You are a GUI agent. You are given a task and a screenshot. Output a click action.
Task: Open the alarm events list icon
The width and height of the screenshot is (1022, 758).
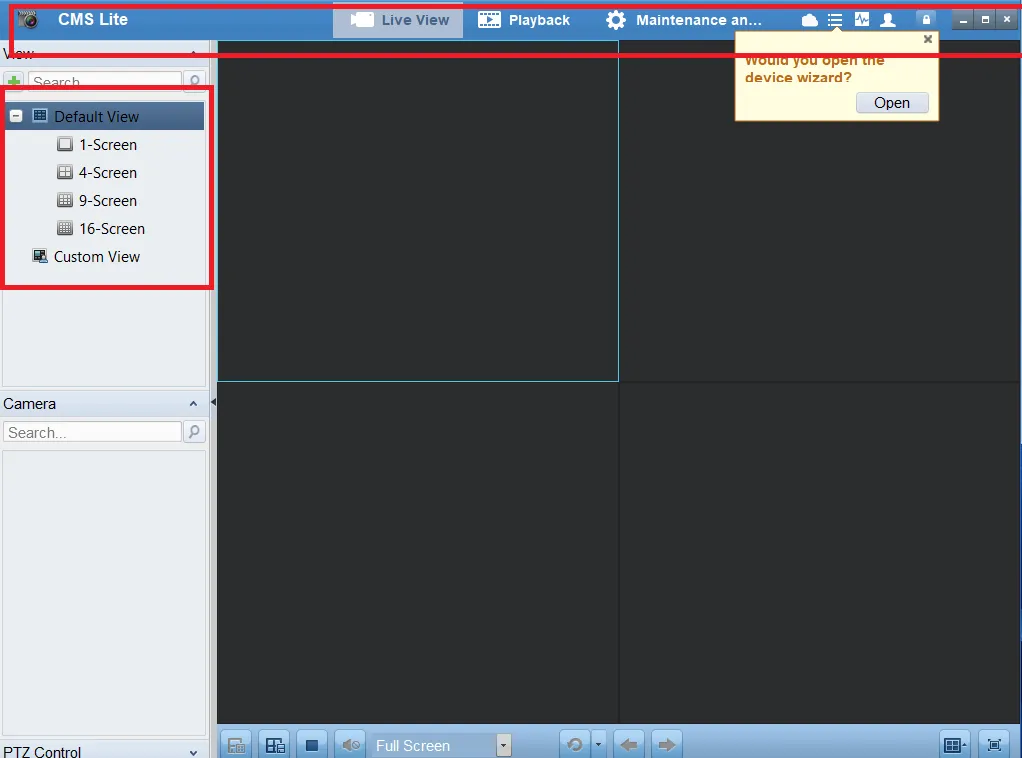click(x=835, y=19)
